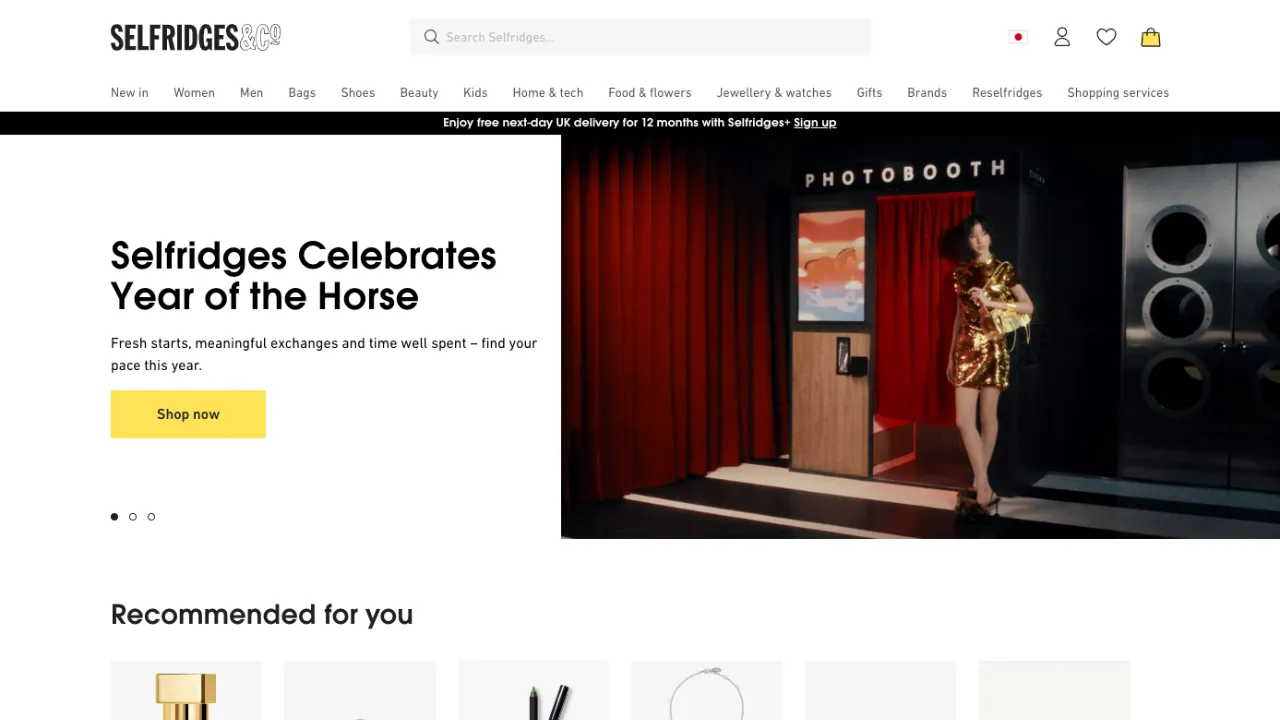Select the first carousel slide dot
The image size is (1280, 720).
pyautogui.click(x=114, y=517)
